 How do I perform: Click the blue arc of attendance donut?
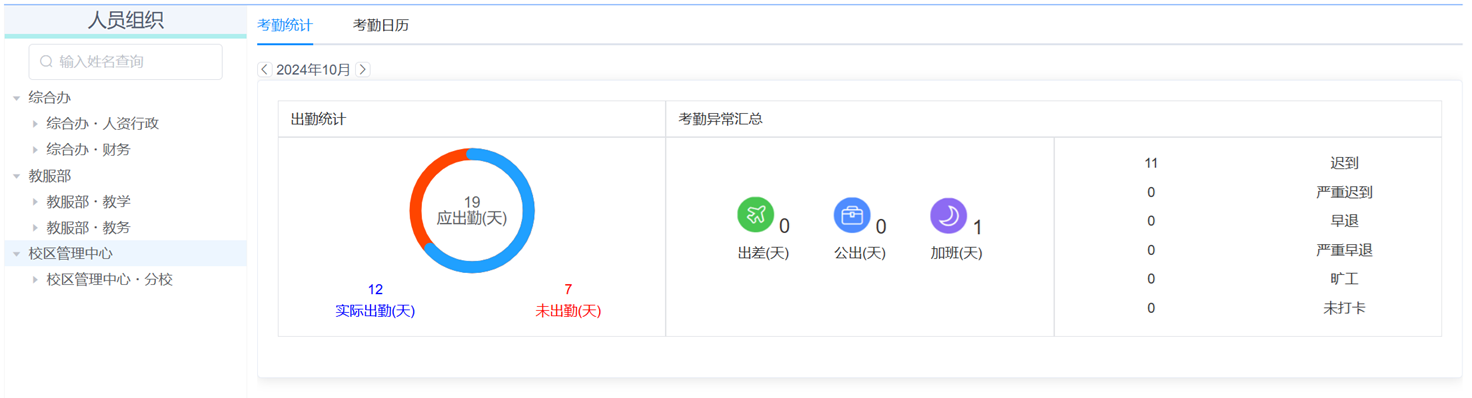pos(527,211)
